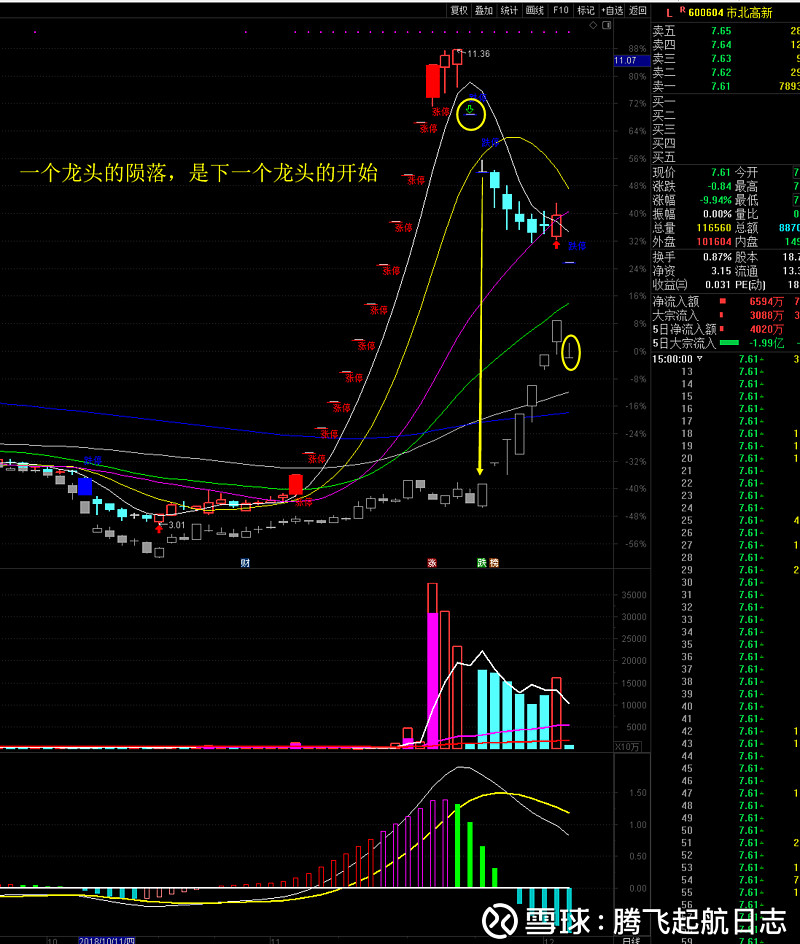Click the 返回 back button
Image resolution: width=800 pixels, height=944 pixels.
coord(638,10)
